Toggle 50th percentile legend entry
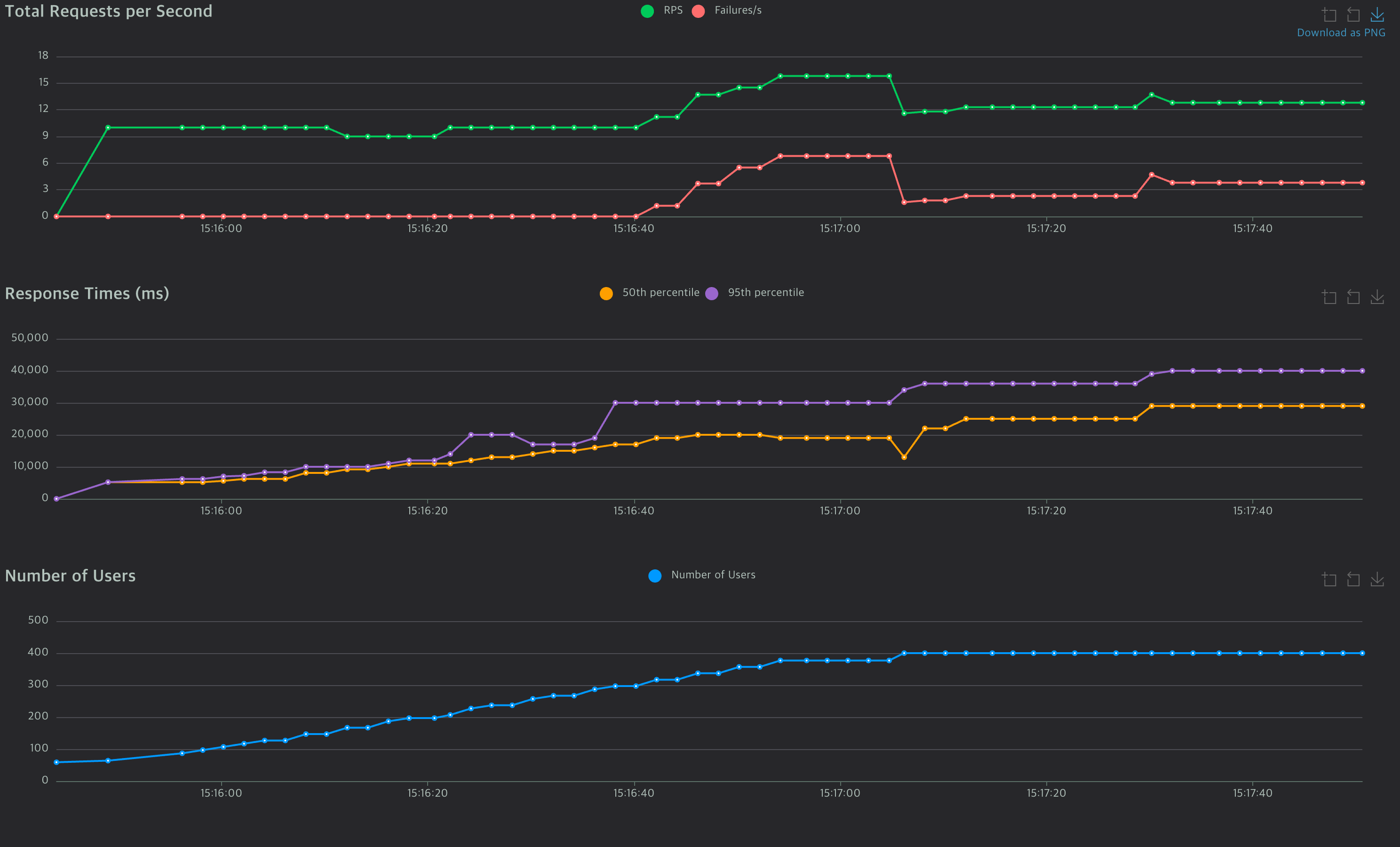The image size is (1400, 847). (660, 293)
